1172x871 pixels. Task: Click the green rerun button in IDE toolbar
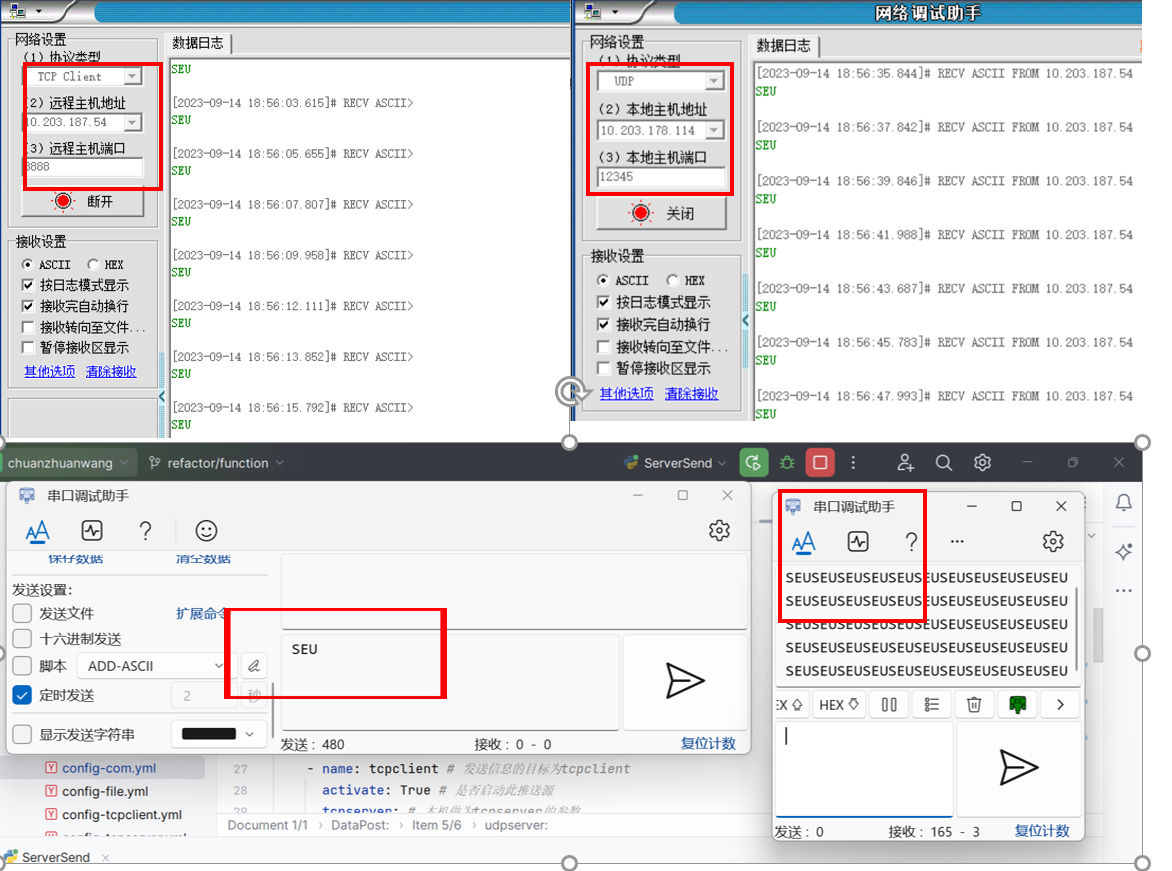click(x=753, y=463)
